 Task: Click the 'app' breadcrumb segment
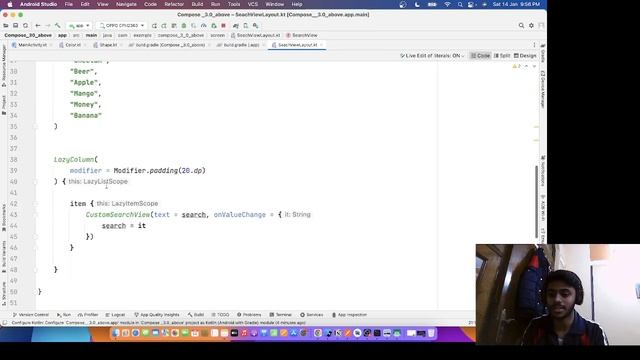click(62, 36)
